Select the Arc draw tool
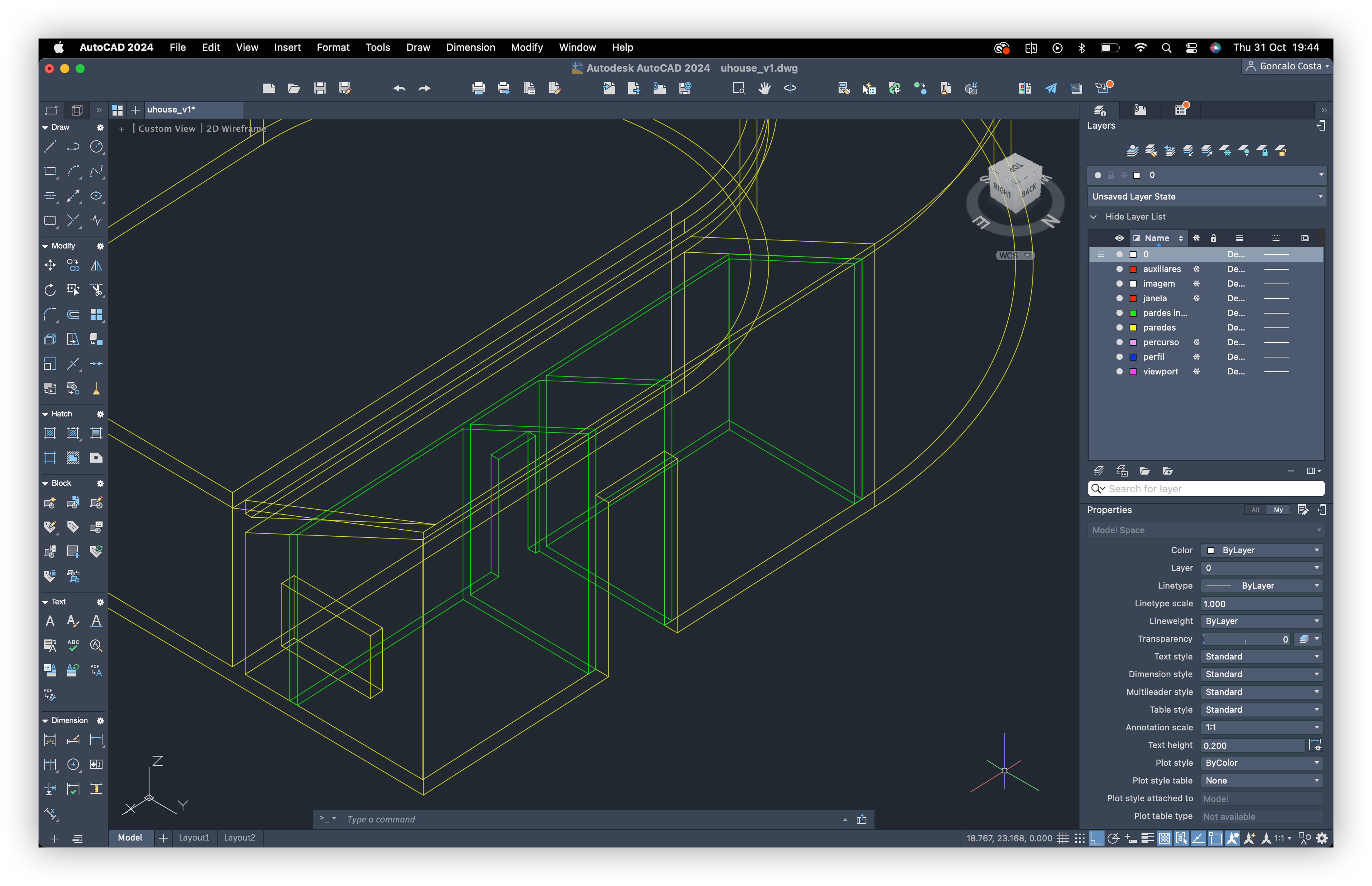The height and width of the screenshot is (886, 1372). (73, 171)
